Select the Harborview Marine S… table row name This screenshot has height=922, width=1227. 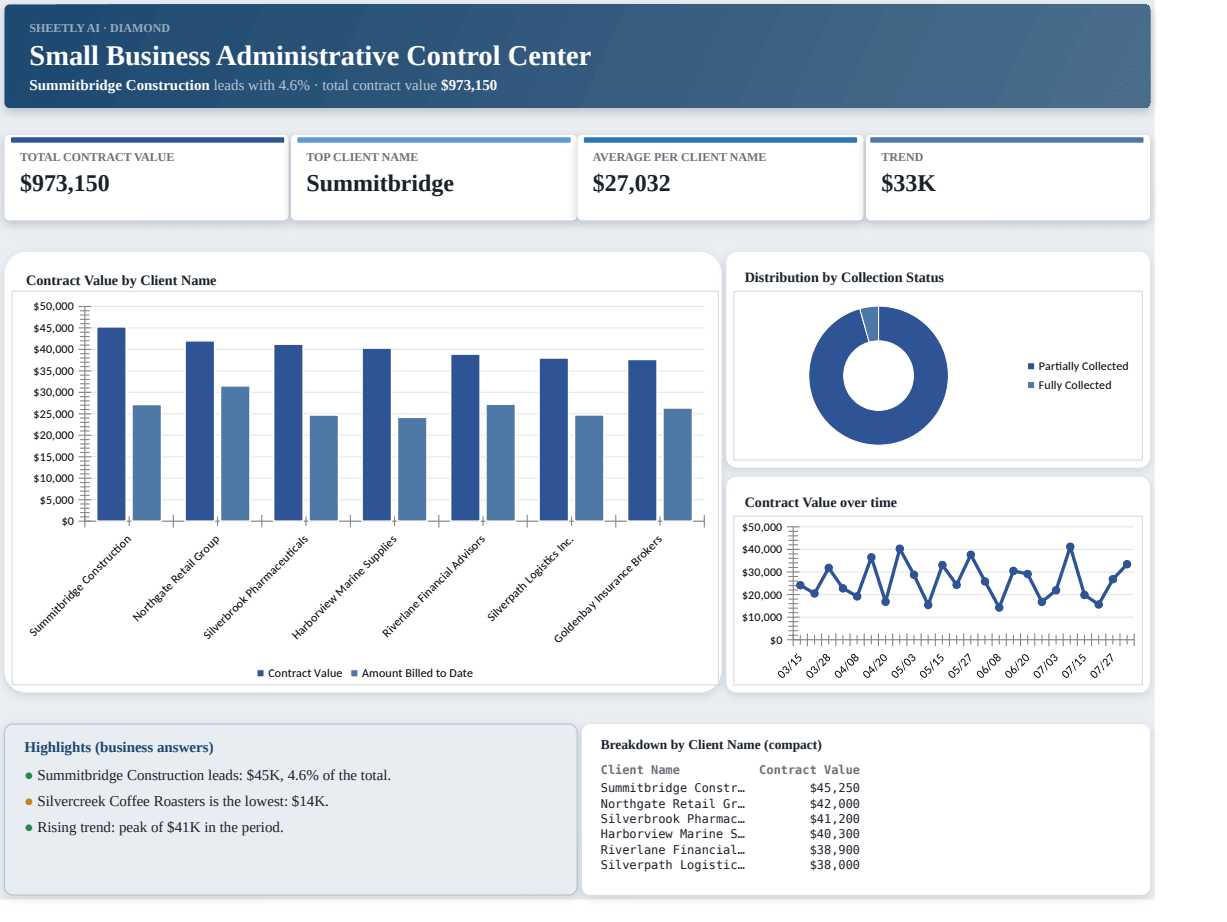(x=673, y=834)
